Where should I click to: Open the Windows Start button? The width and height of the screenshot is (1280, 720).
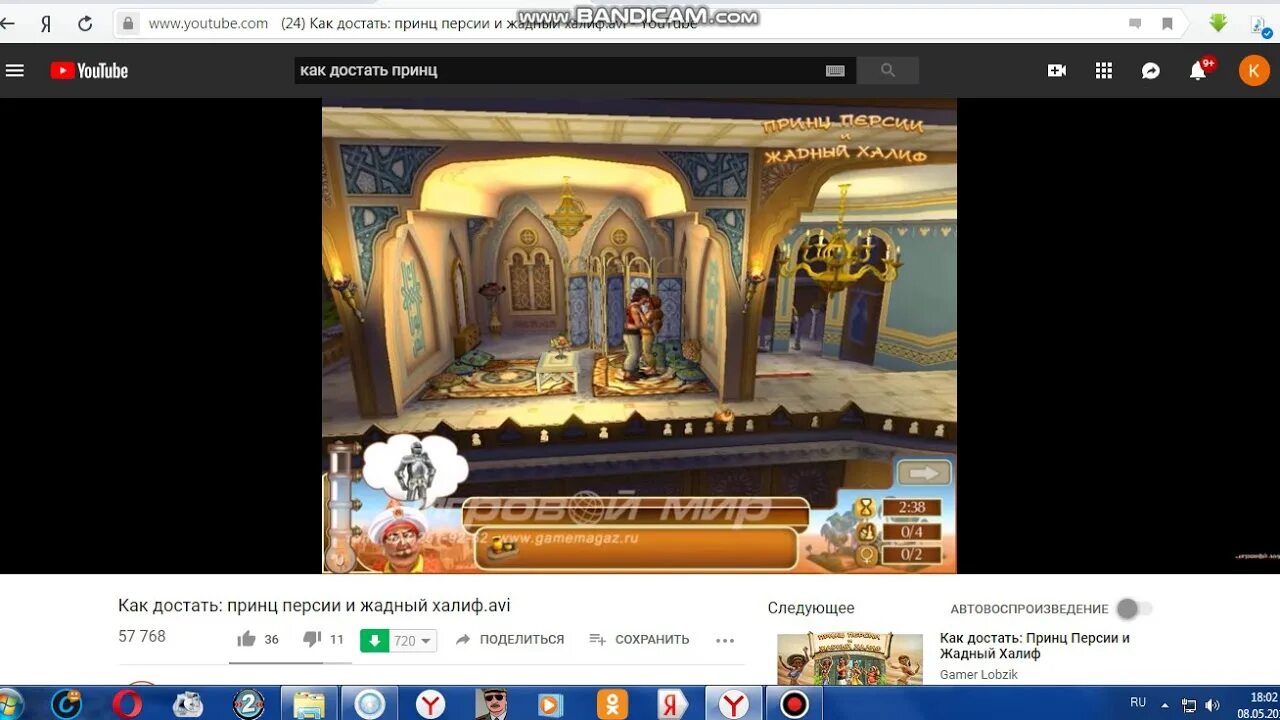(10, 703)
